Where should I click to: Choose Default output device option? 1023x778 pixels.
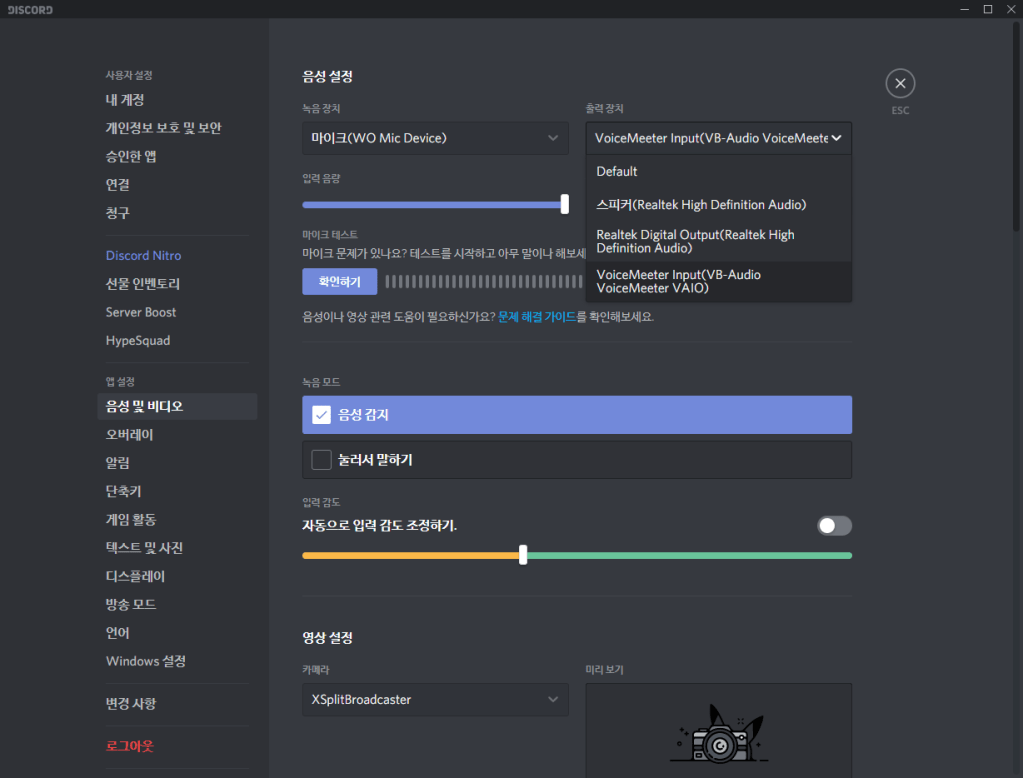pos(617,172)
